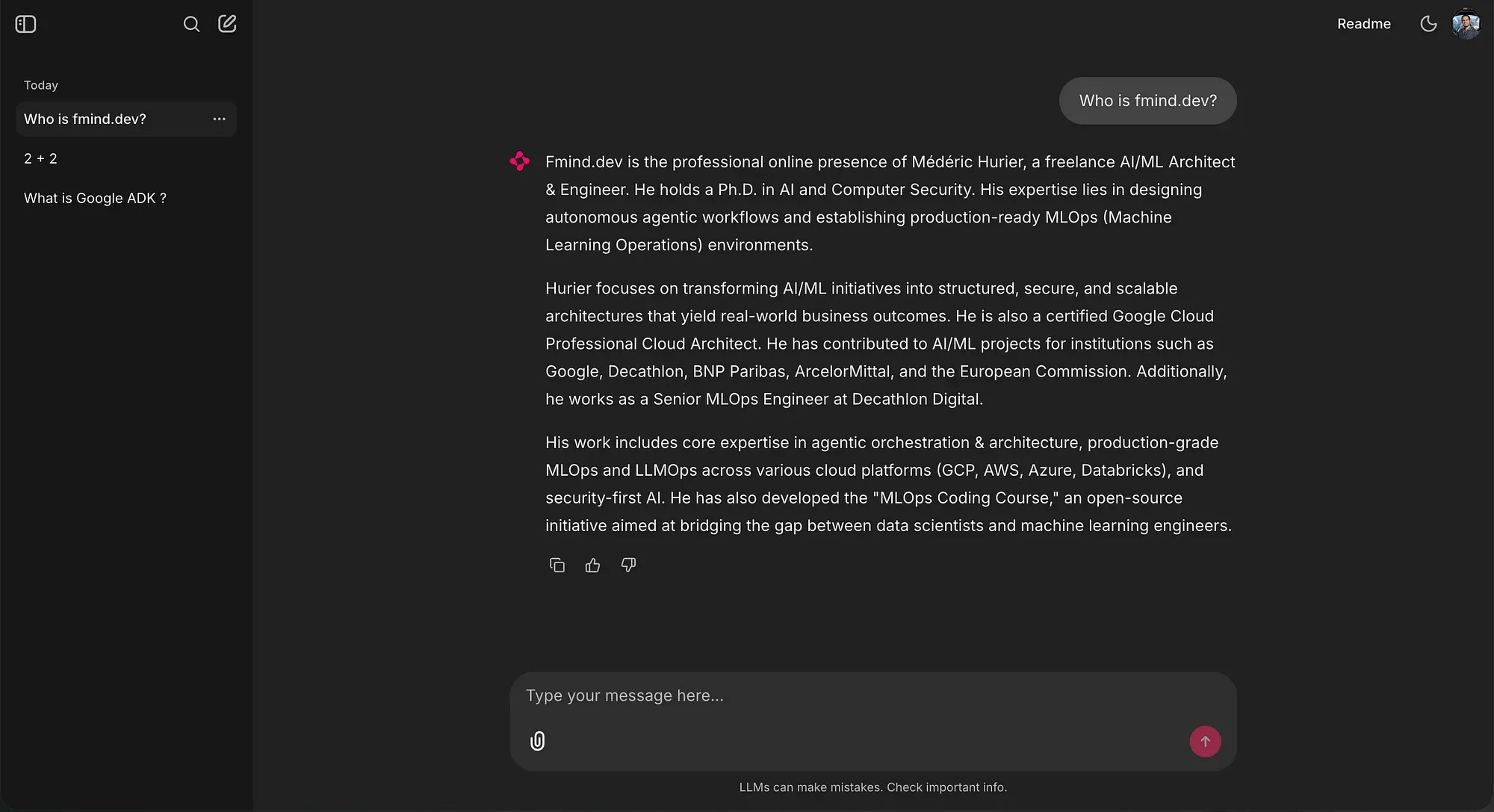The width and height of the screenshot is (1494, 812).
Task: Attach a file with the paperclip icon
Action: 537,740
